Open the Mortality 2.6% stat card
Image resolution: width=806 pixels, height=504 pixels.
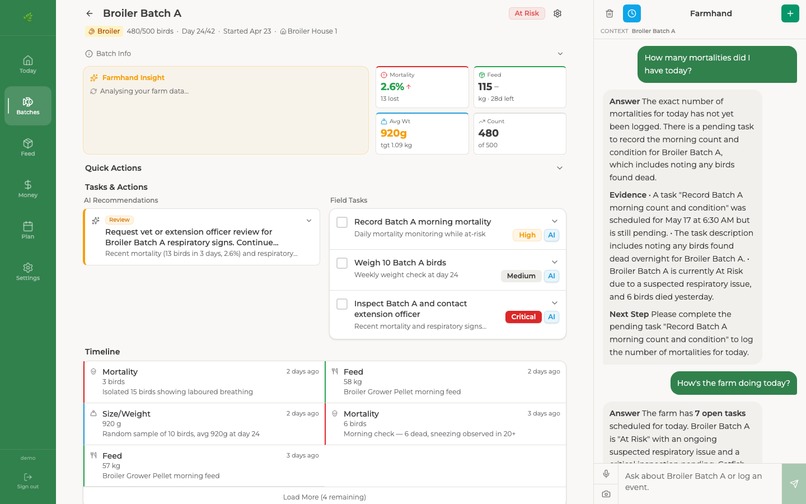point(422,87)
